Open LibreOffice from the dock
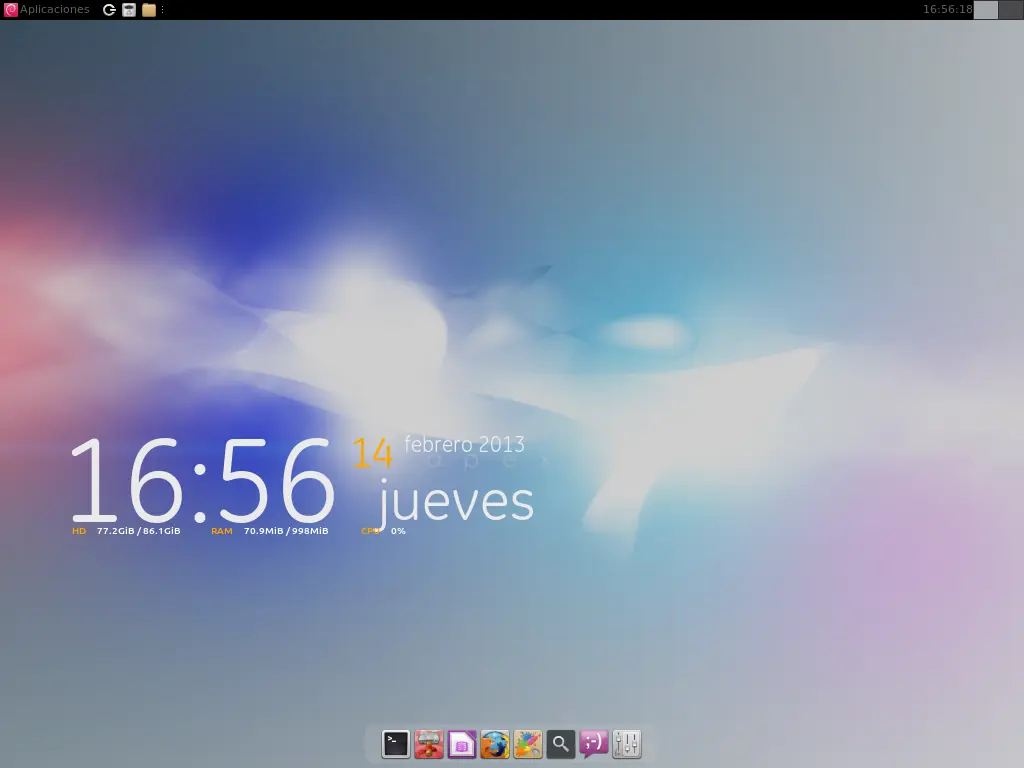 (461, 744)
